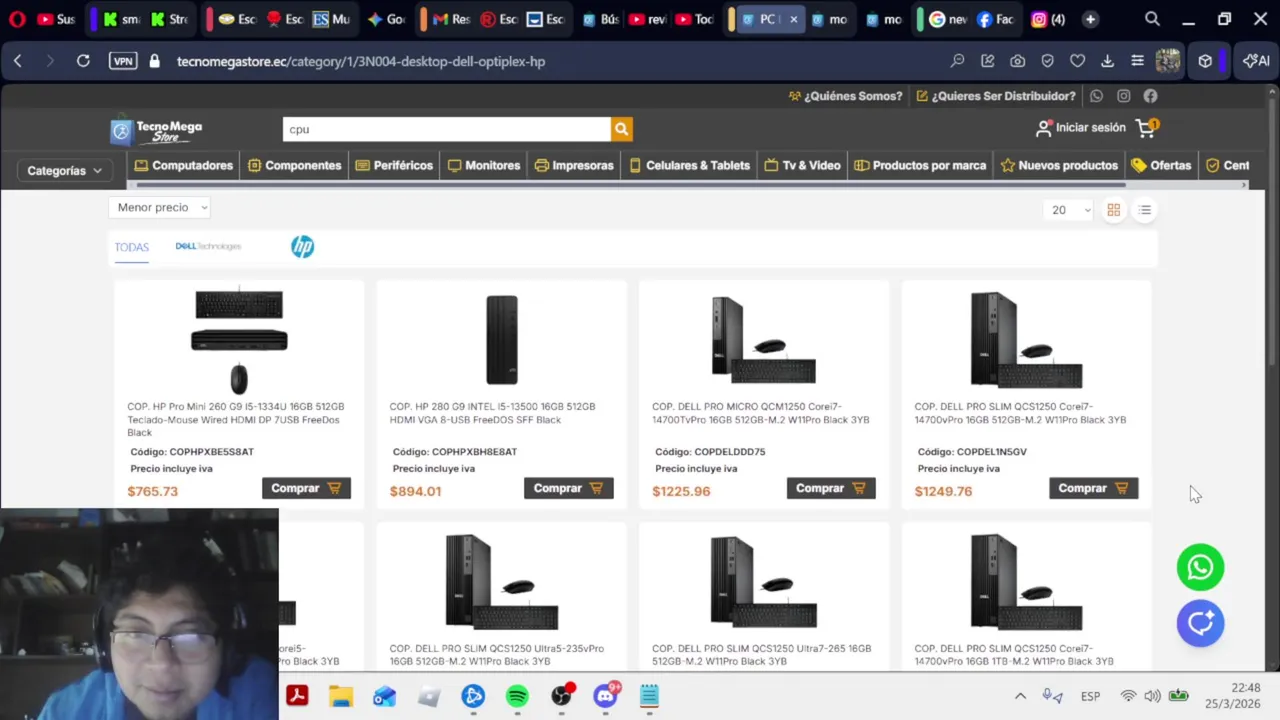Select the TODAS brand tab
Screen dimensions: 1280x720
pyautogui.click(x=131, y=247)
